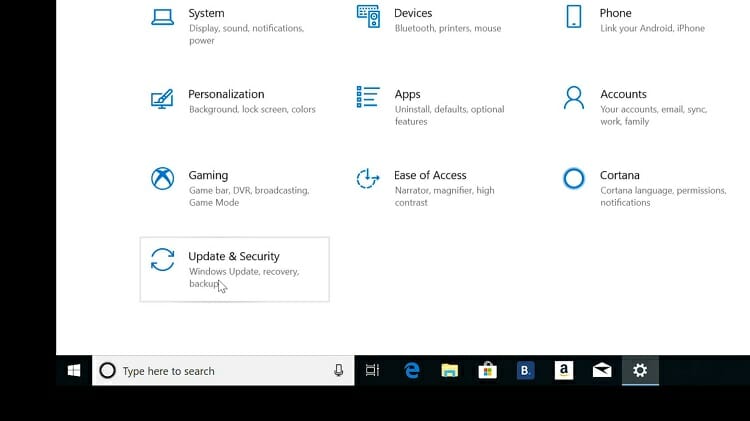Click 'Game bar, DVR, broadcasting' description

tap(249, 196)
